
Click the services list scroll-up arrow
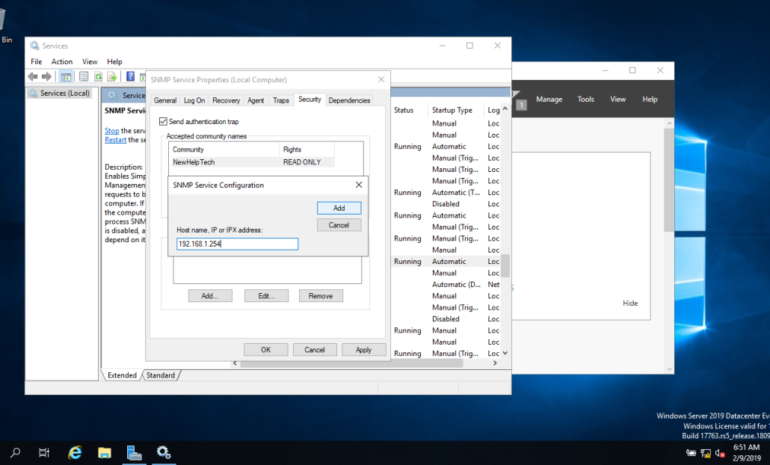(505, 109)
